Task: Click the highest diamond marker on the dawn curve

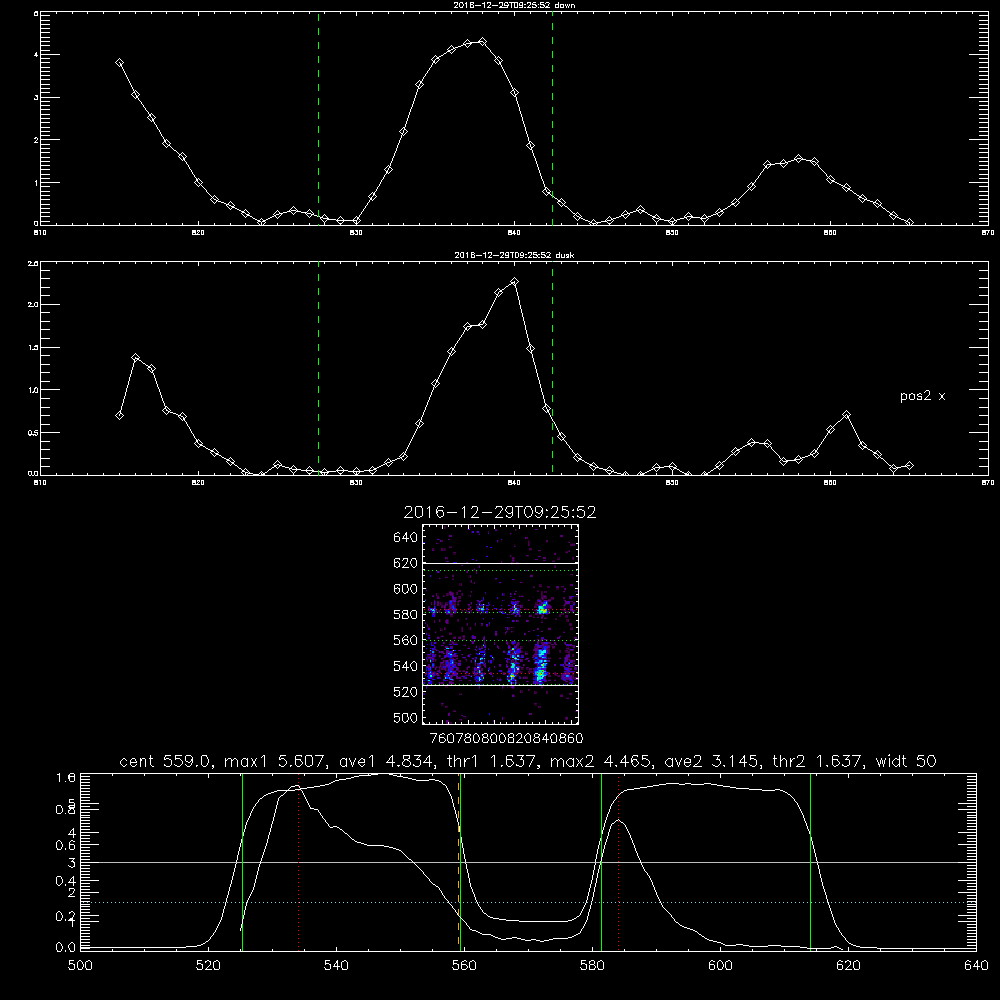Action: click(483, 42)
